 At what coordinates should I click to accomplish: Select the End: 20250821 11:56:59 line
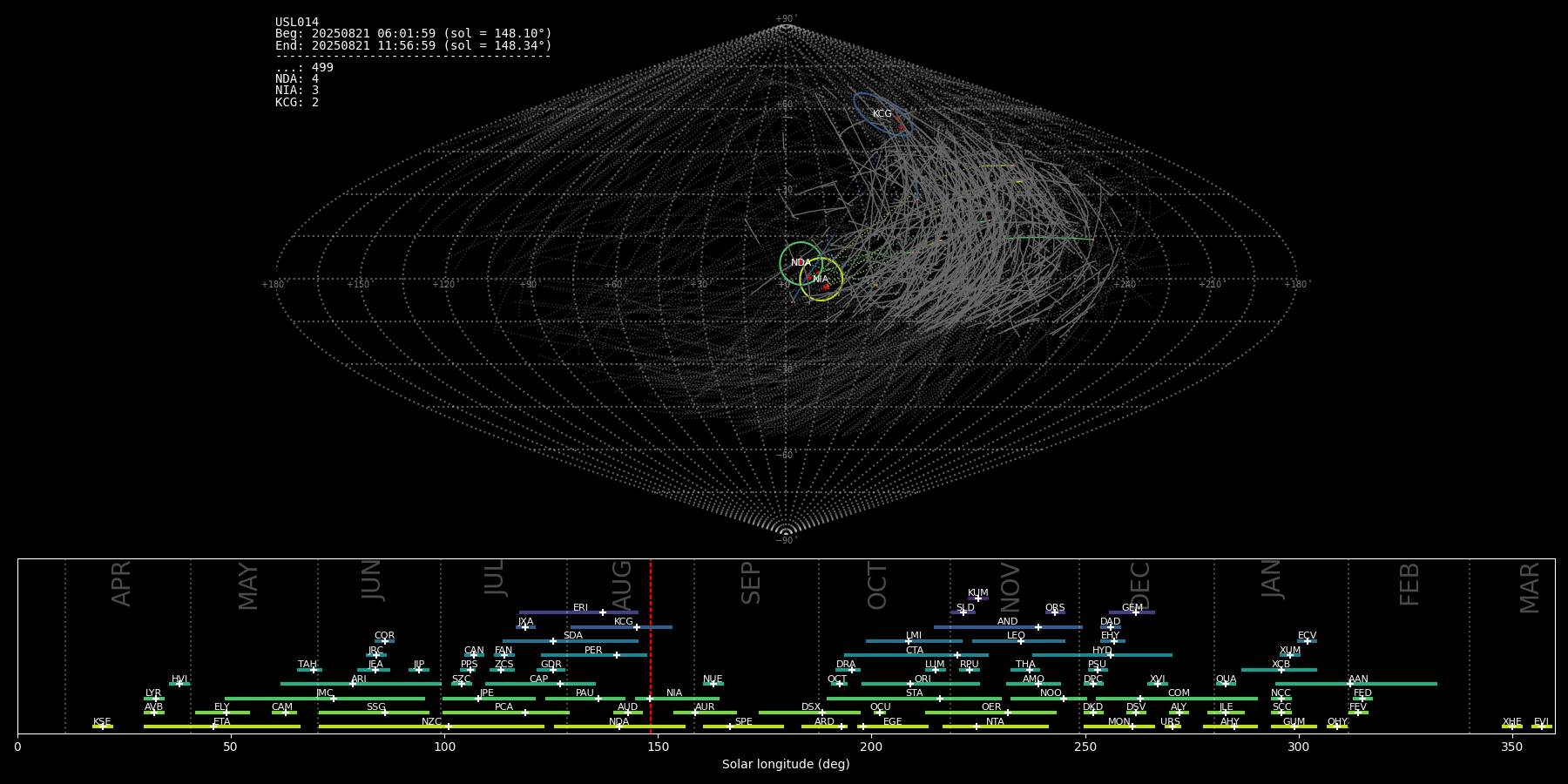[x=414, y=45]
